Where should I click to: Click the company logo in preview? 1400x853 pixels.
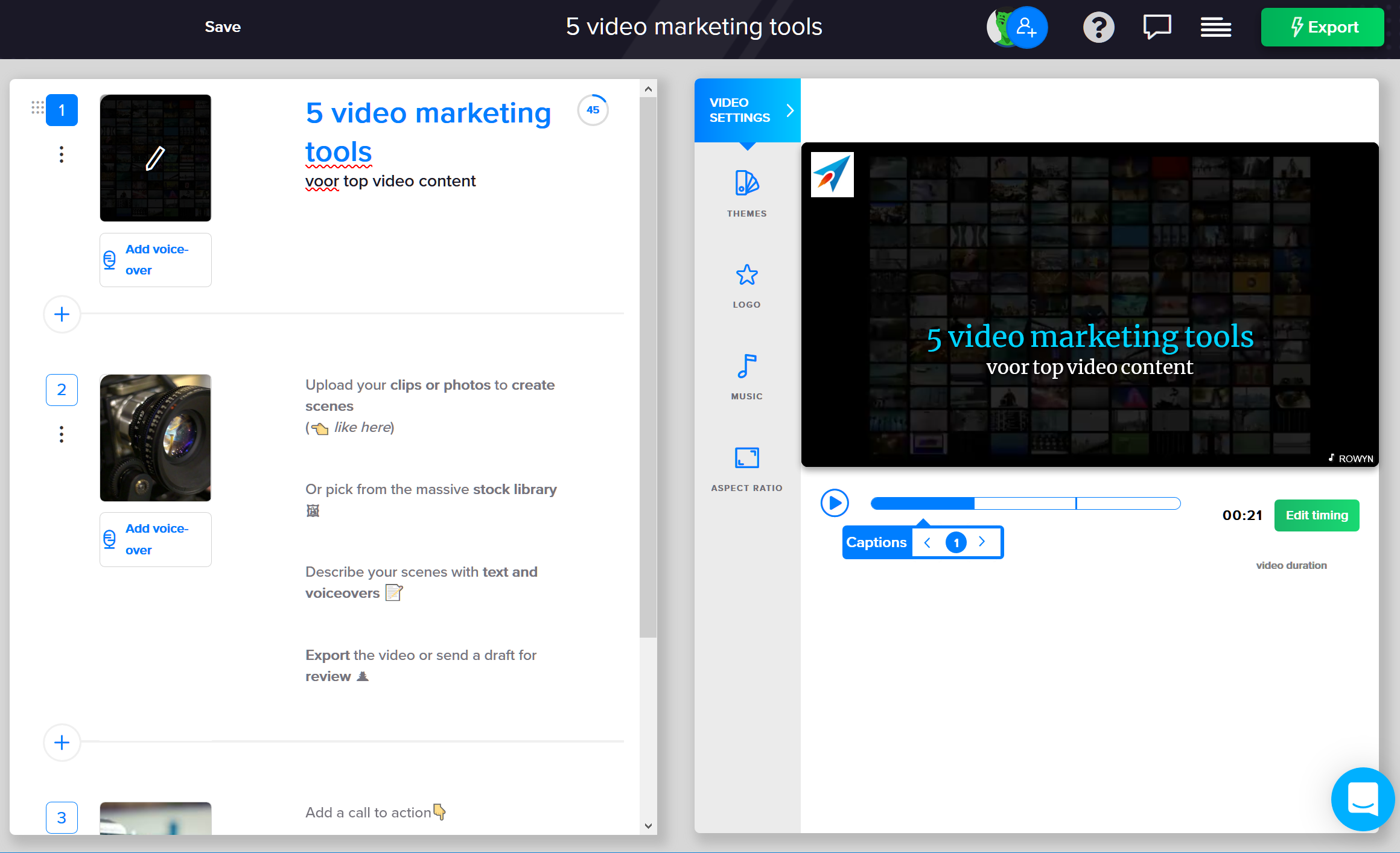point(832,174)
